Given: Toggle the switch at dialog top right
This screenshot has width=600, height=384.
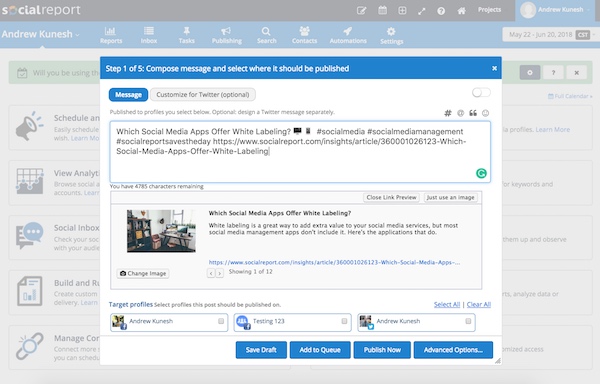Looking at the screenshot, I should click(x=481, y=93).
